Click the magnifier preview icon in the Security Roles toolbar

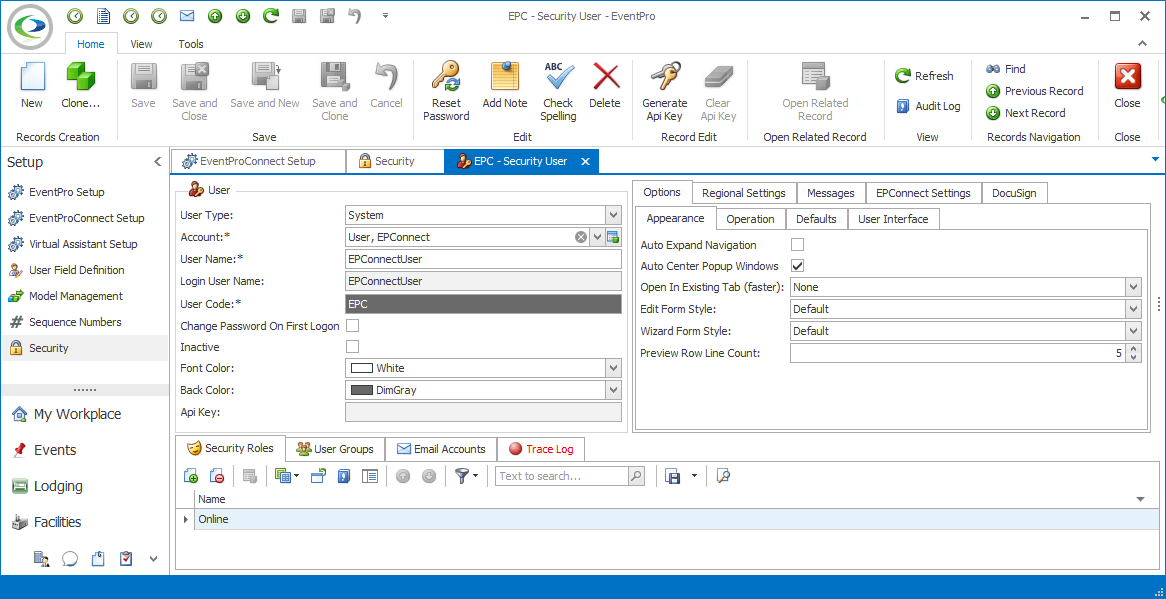[722, 476]
